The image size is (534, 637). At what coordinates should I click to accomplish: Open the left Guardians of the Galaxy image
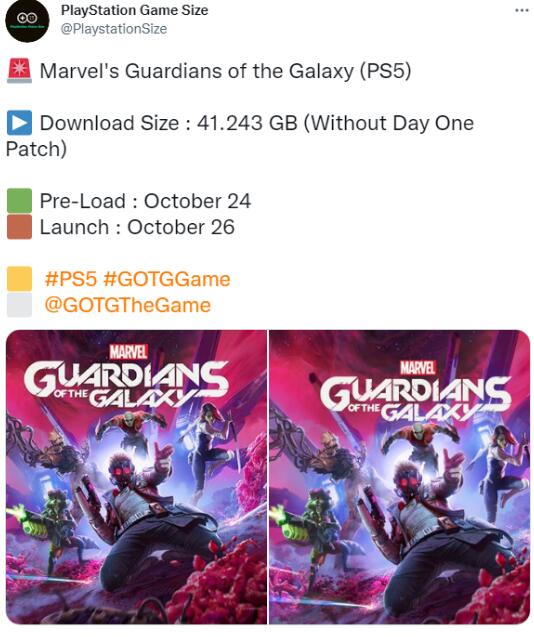pyautogui.click(x=136, y=477)
